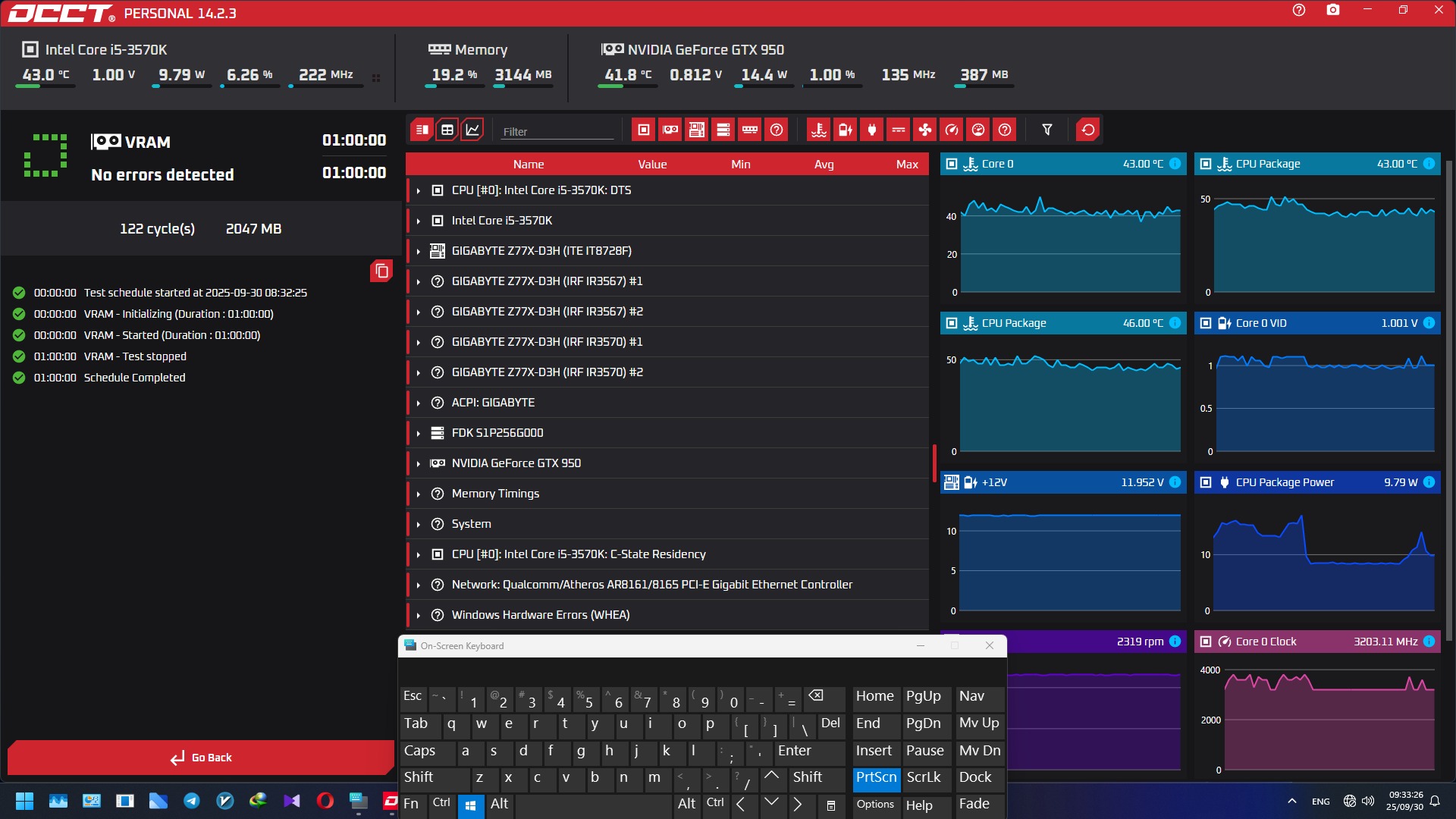Click the Value column header
1456x819 pixels.
[x=652, y=164]
